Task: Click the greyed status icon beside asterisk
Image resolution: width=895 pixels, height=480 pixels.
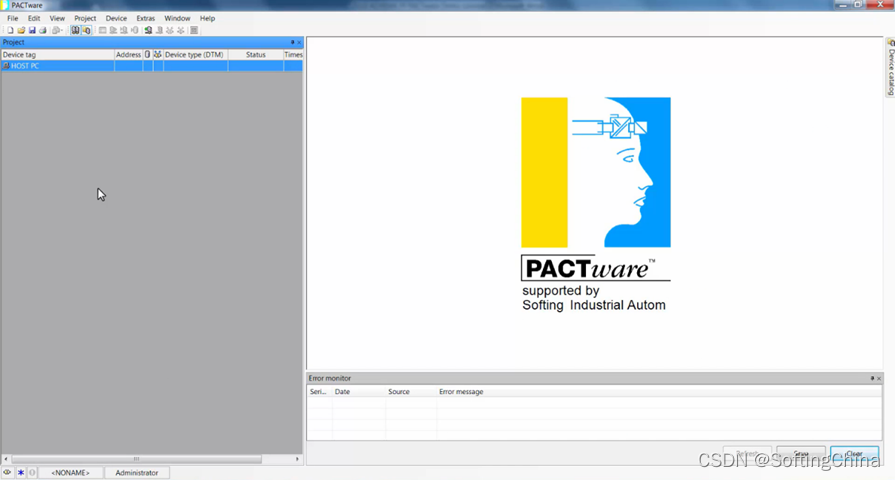Action: pyautogui.click(x=32, y=473)
